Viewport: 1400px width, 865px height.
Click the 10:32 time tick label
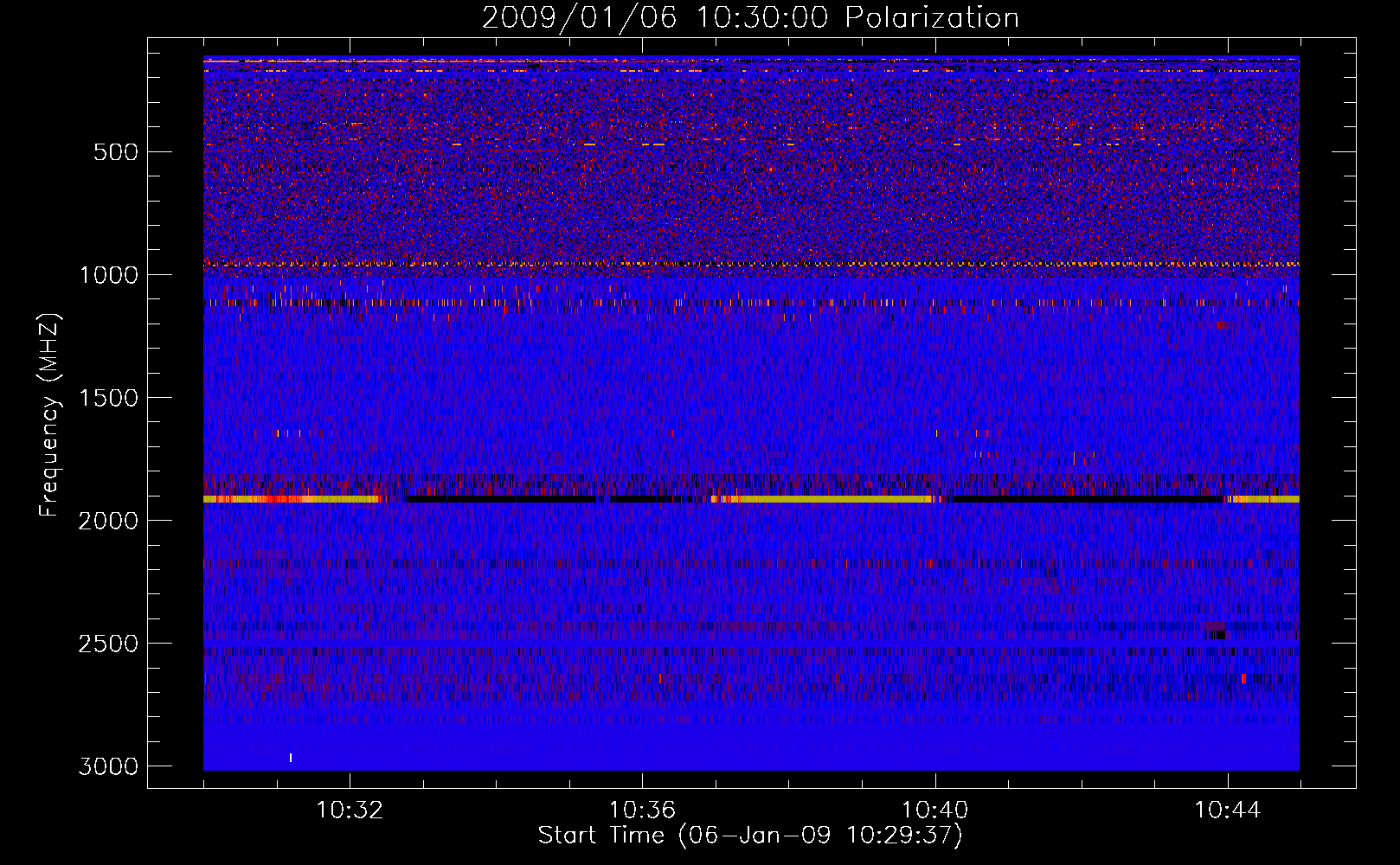(350, 811)
